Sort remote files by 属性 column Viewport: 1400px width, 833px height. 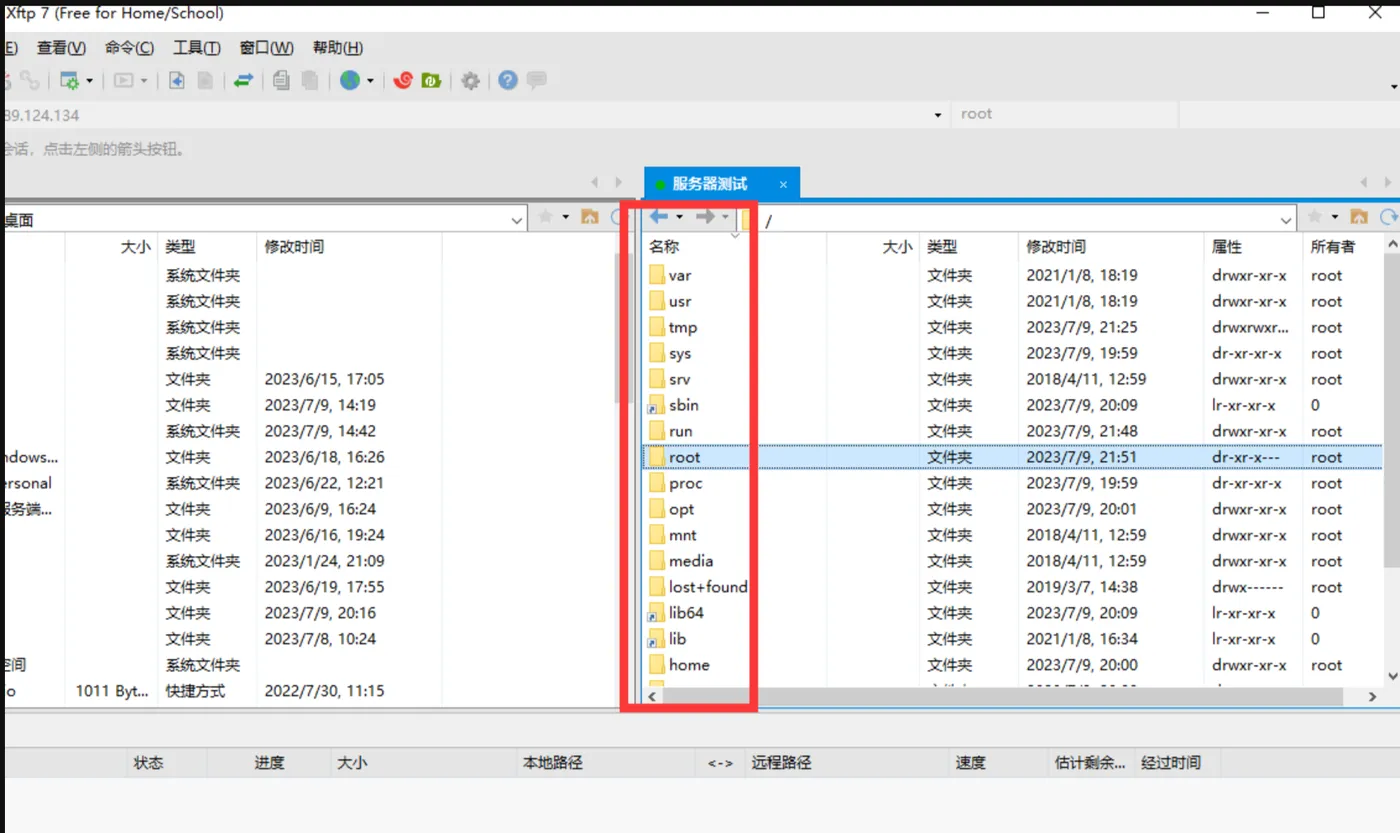tap(1227, 246)
